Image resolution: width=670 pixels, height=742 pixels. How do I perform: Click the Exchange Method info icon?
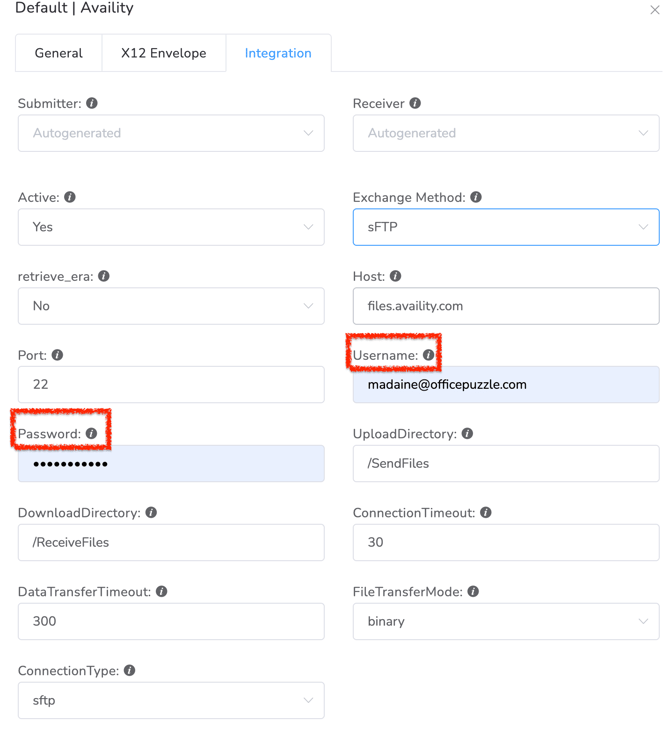coord(476,197)
